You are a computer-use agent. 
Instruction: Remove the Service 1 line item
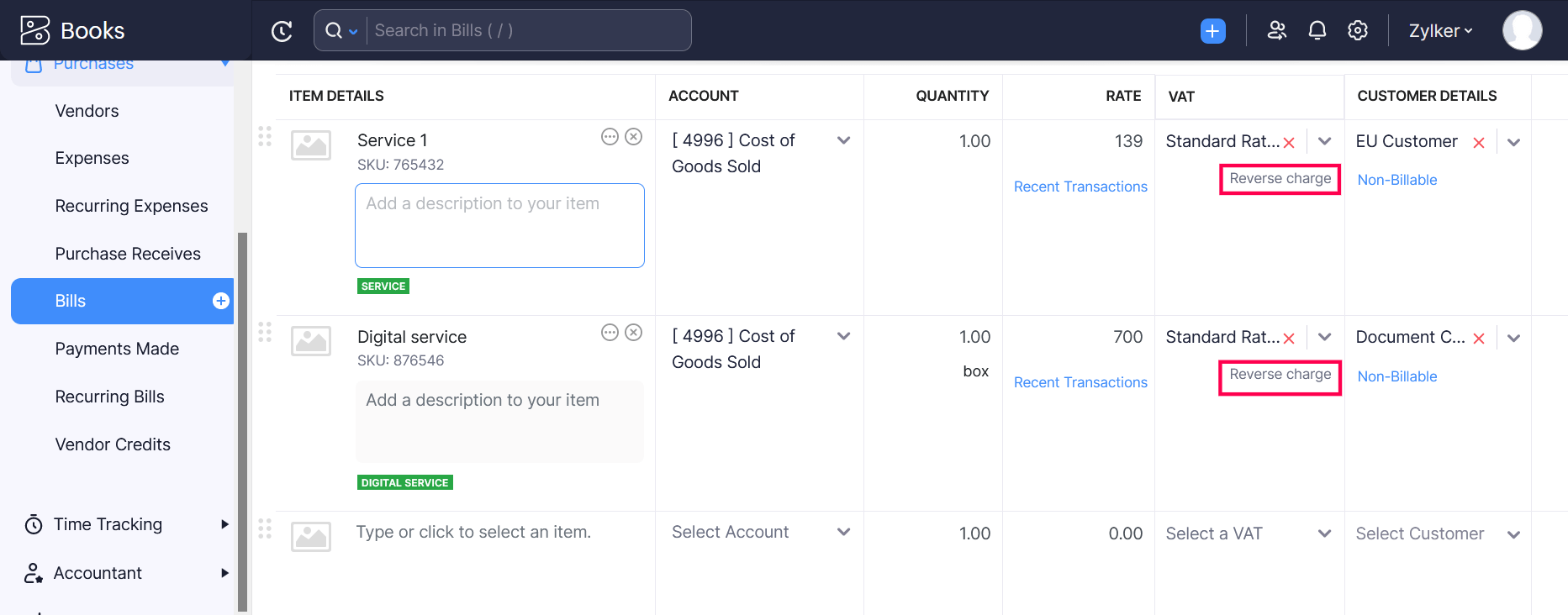click(x=634, y=137)
